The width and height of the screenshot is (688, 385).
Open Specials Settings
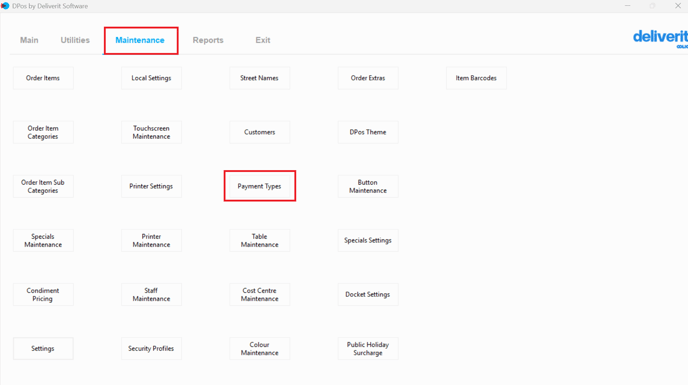[368, 240]
